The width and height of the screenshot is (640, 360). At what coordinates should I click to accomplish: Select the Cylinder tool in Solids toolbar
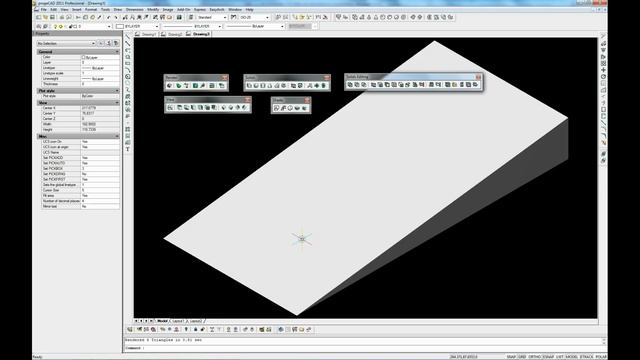[263, 86]
